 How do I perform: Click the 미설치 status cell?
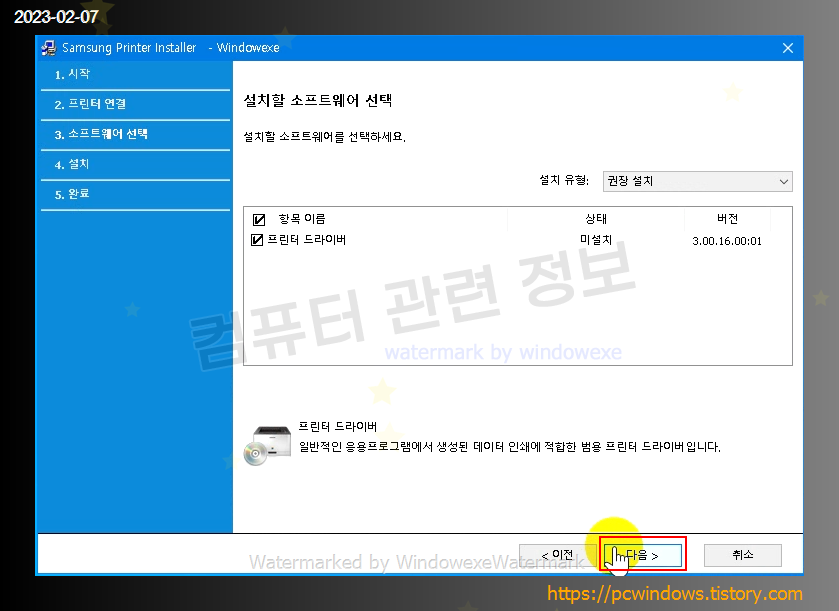(596, 240)
